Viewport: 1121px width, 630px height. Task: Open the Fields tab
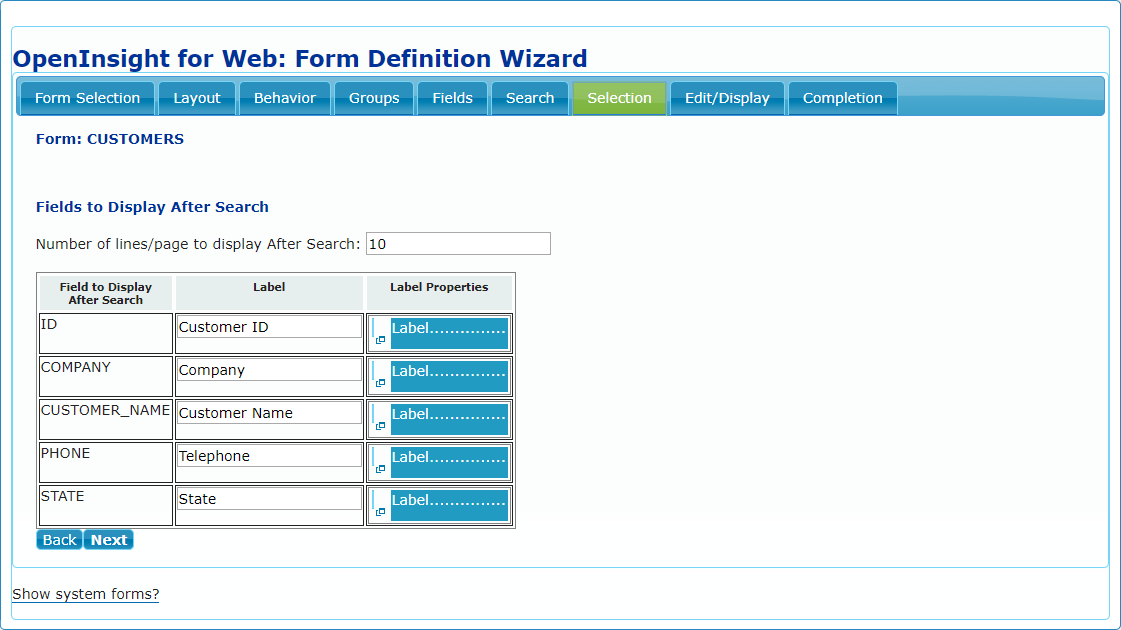453,98
